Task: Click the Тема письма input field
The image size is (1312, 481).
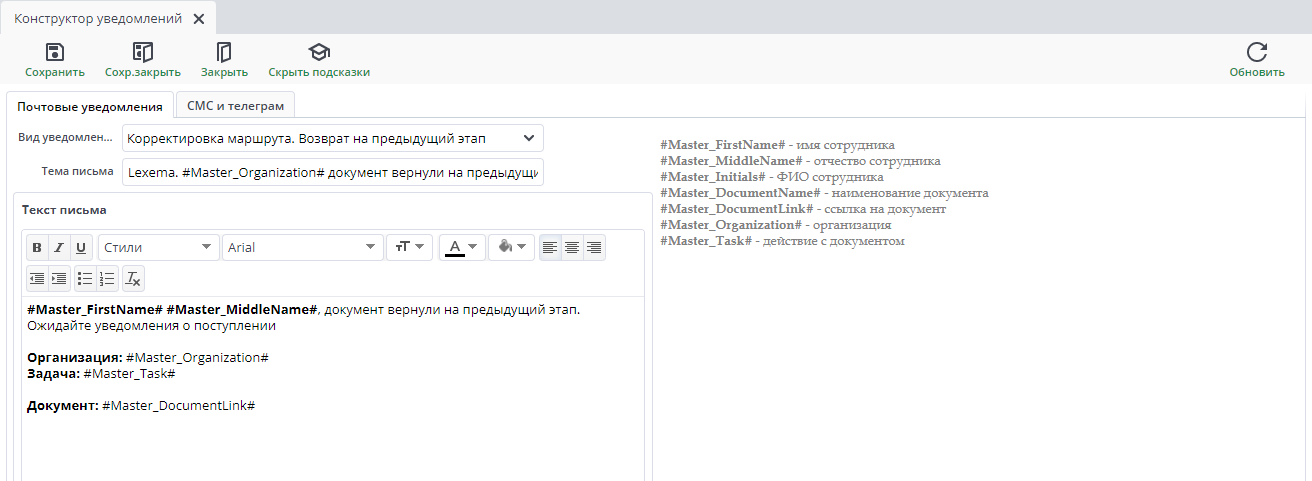Action: pyautogui.click(x=333, y=171)
